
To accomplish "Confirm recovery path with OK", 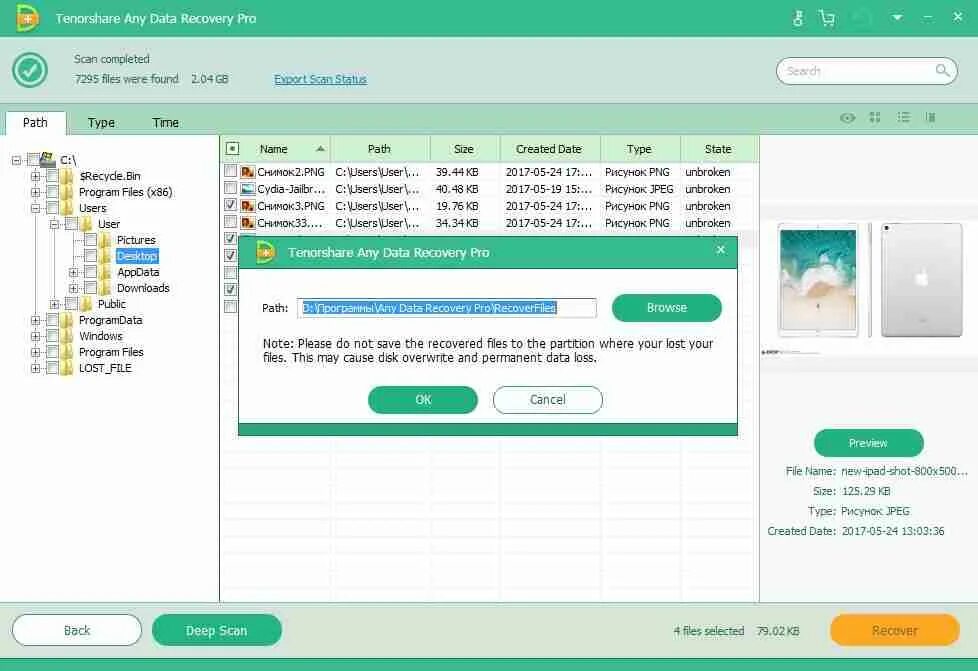I will (x=423, y=400).
